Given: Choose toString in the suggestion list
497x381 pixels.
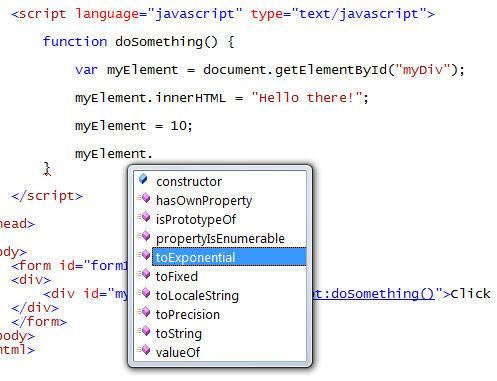Looking at the screenshot, I should point(179,334).
